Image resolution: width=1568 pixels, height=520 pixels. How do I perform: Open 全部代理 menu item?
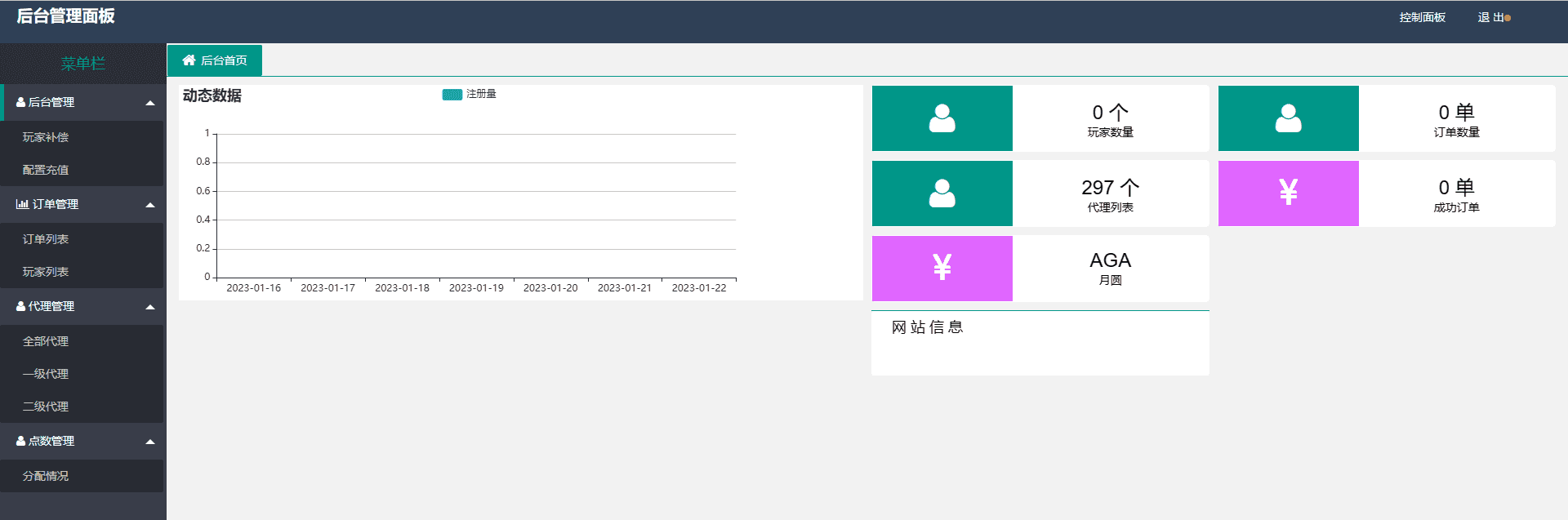82,341
